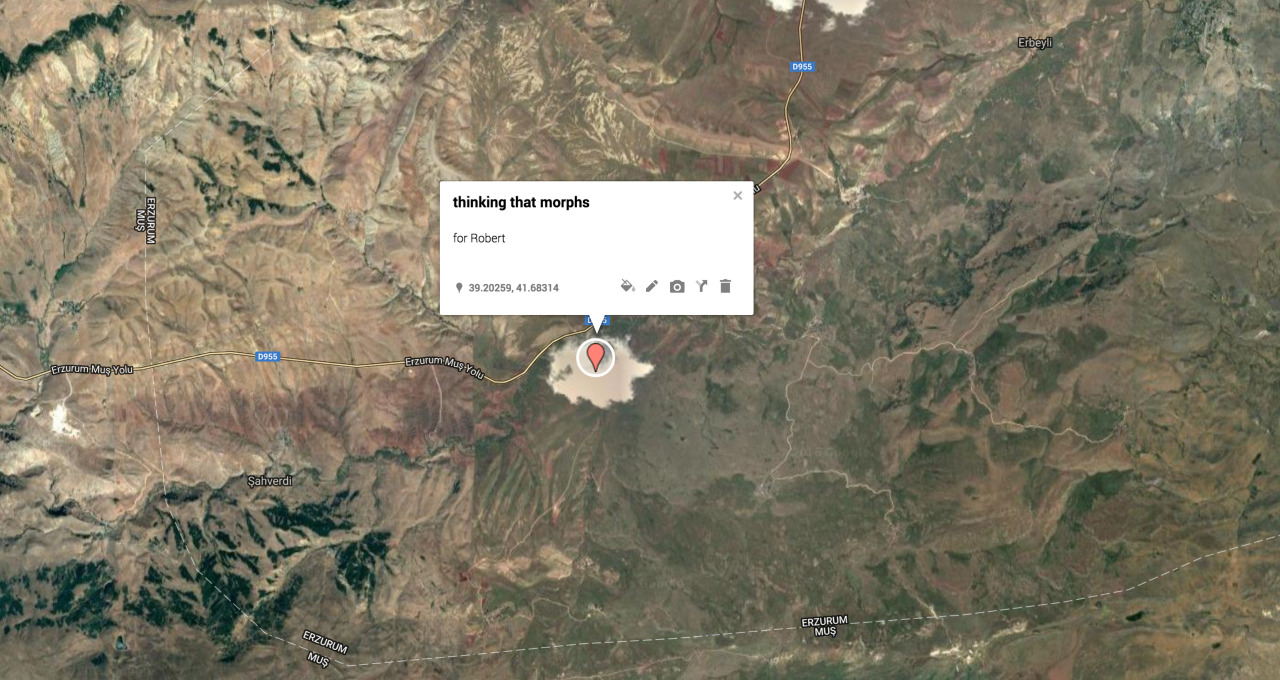Add an image using the camera icon
The image size is (1280, 680).
(677, 287)
